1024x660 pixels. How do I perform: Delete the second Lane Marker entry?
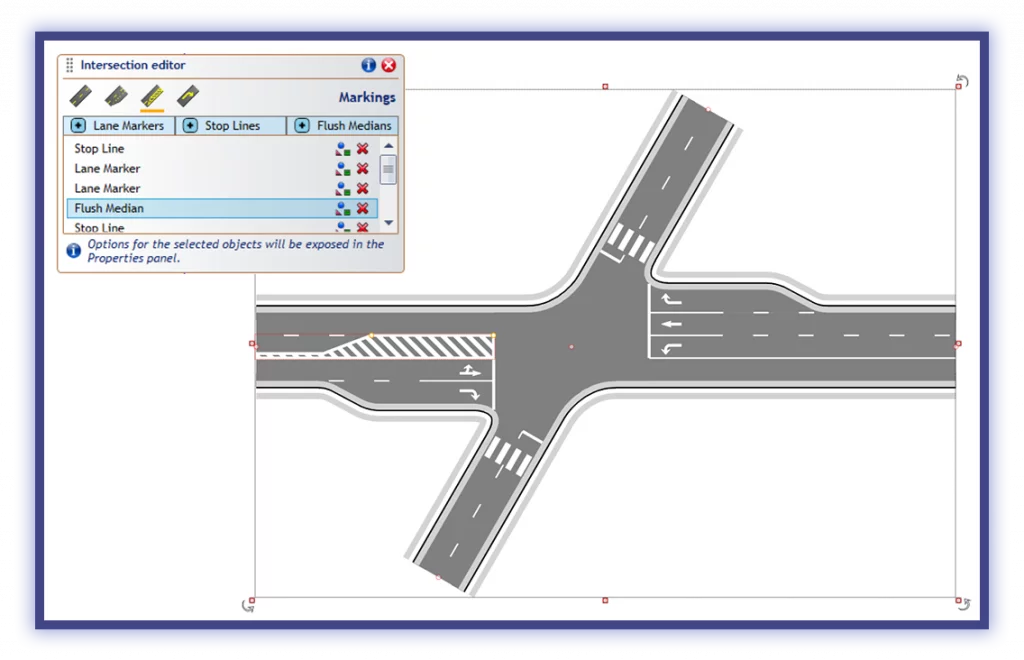pos(362,188)
